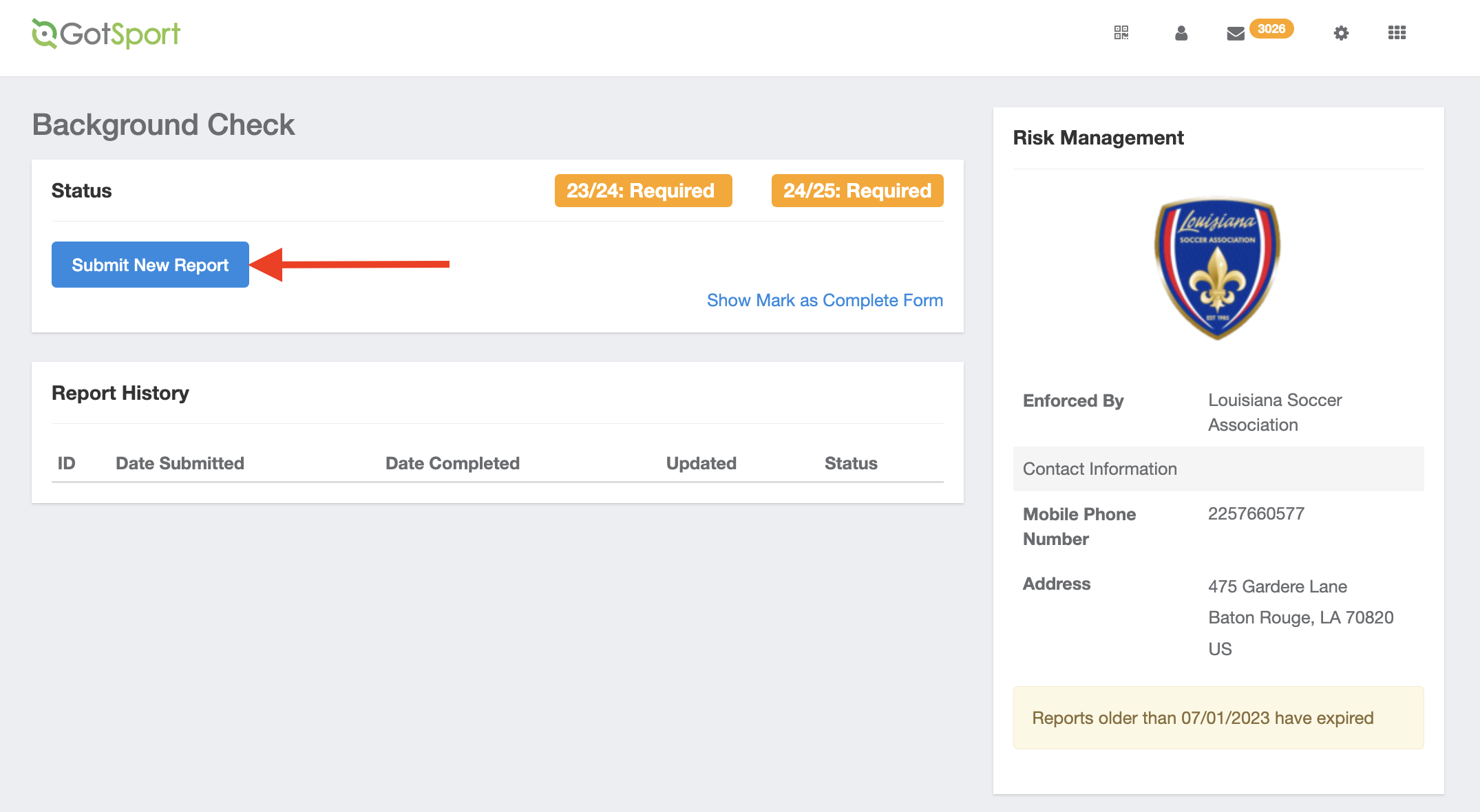Click the 23/24: Required status badge
The width and height of the screenshot is (1480, 812).
(643, 191)
